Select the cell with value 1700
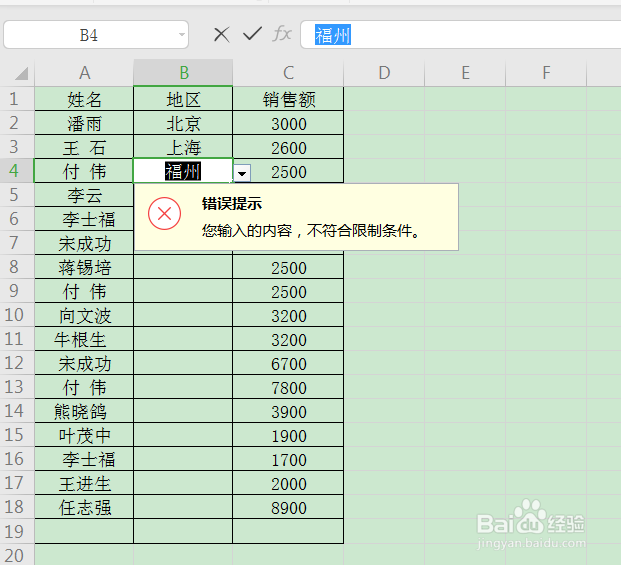The width and height of the screenshot is (621, 565). click(288, 459)
